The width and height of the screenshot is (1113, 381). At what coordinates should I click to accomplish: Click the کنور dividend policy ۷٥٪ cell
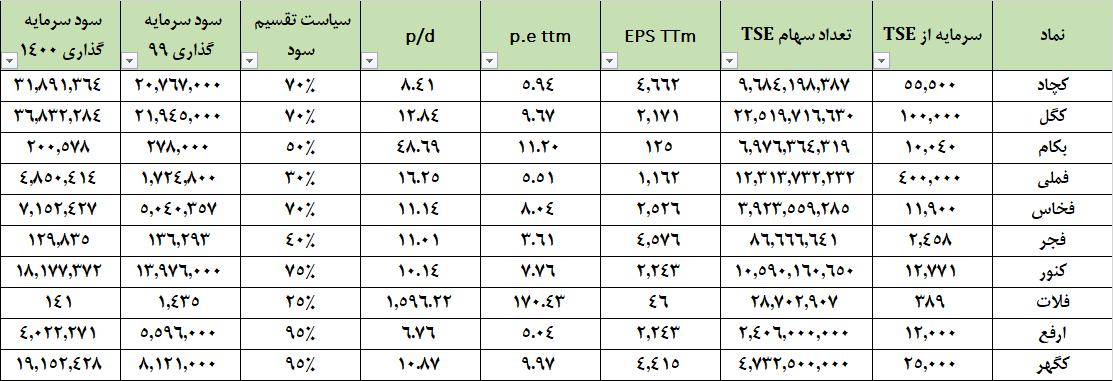coord(300,271)
